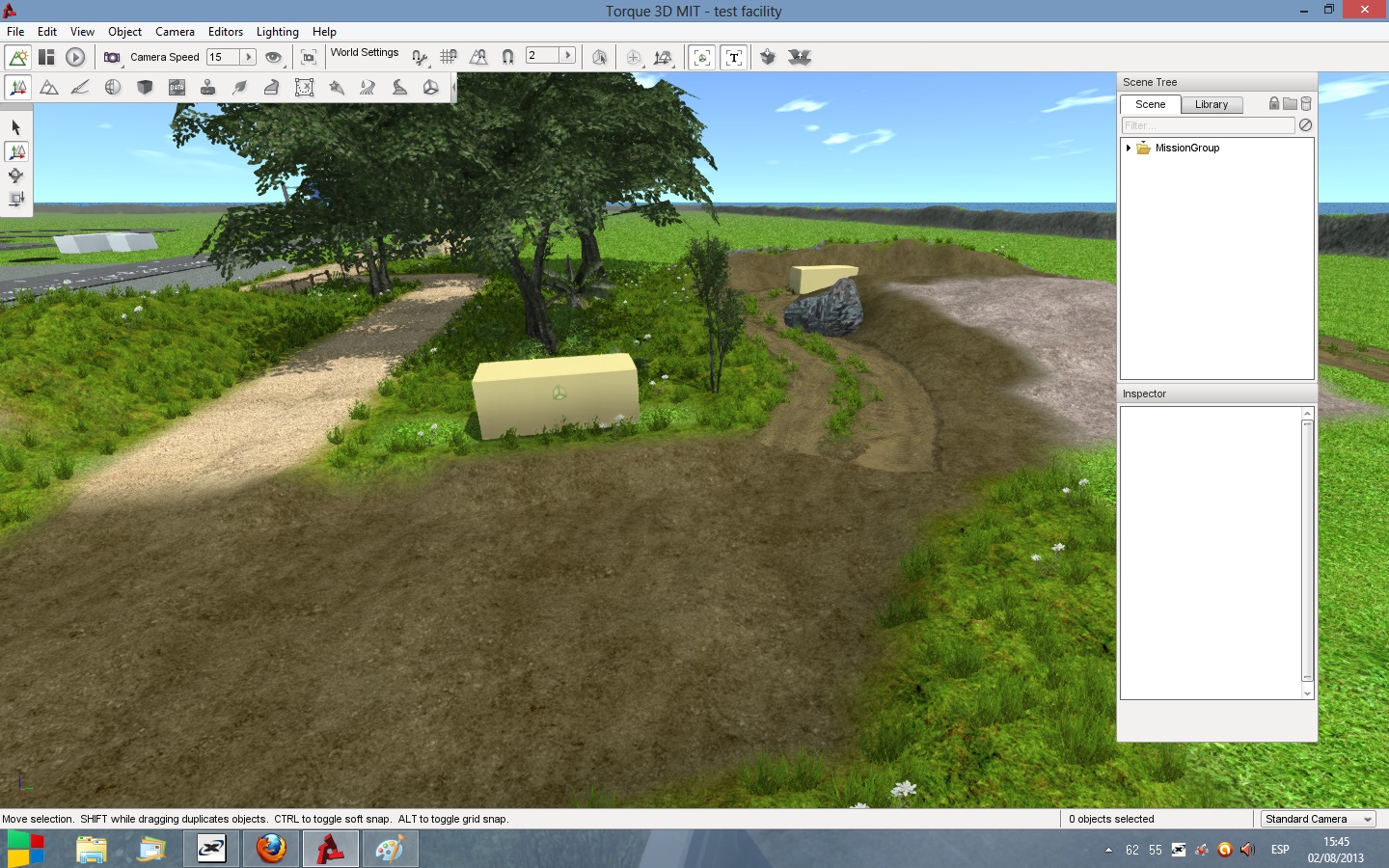Click the Camera Speed value field
The image size is (1389, 868).
click(223, 57)
